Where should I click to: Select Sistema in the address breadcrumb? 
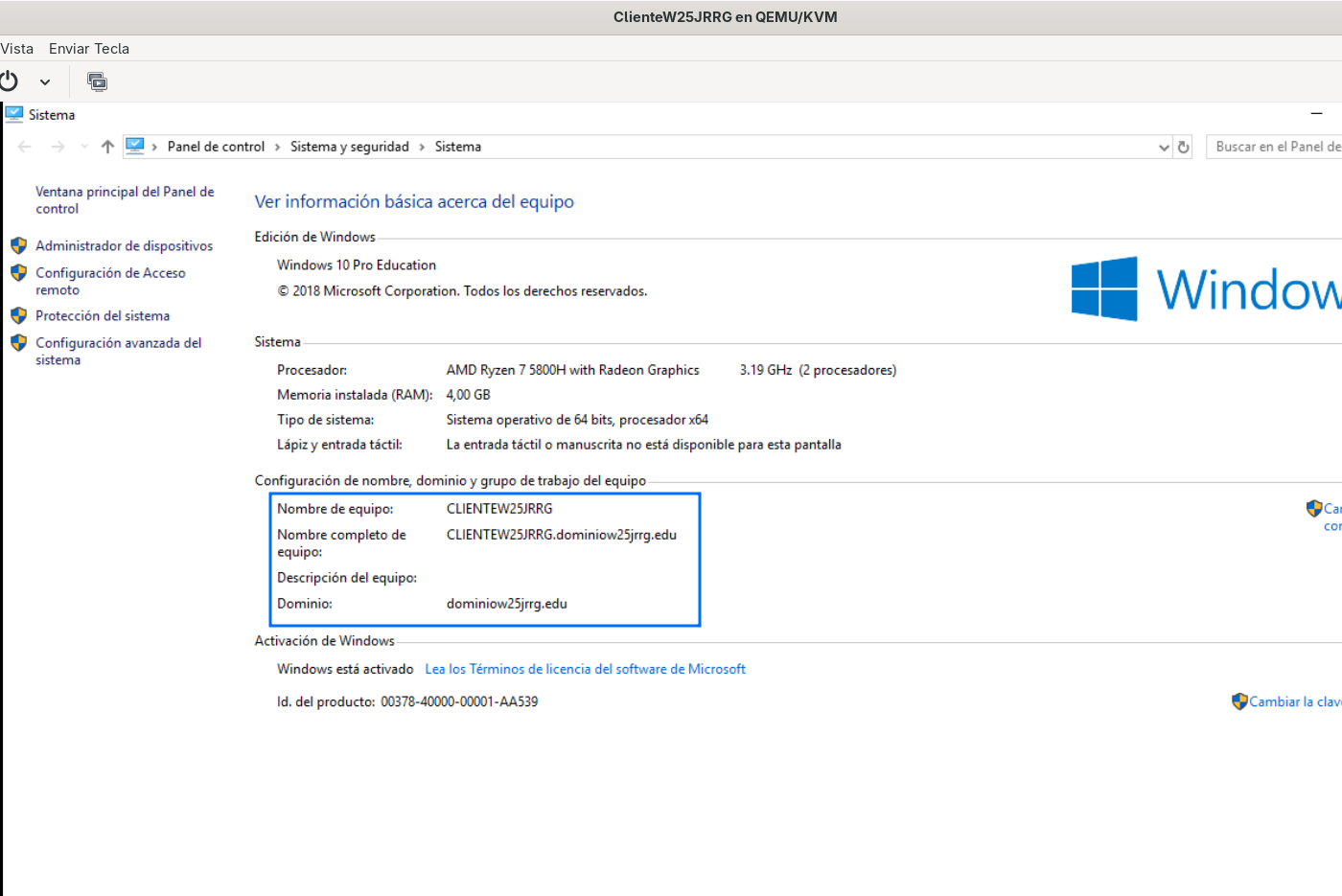point(458,147)
